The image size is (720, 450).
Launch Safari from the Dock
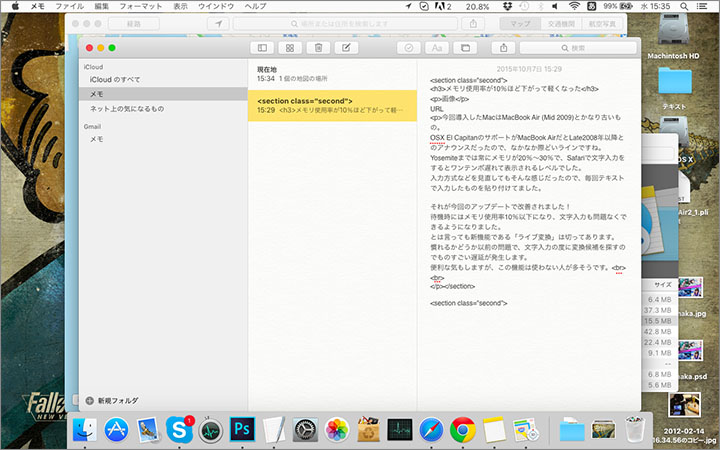[431, 430]
